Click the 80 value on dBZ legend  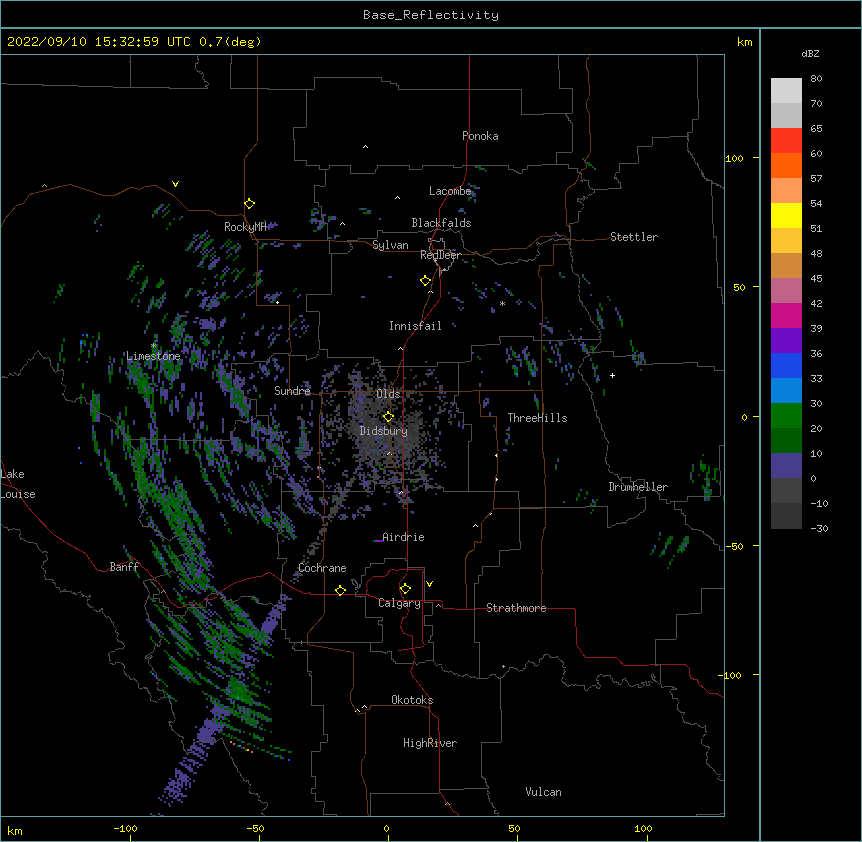coord(816,79)
